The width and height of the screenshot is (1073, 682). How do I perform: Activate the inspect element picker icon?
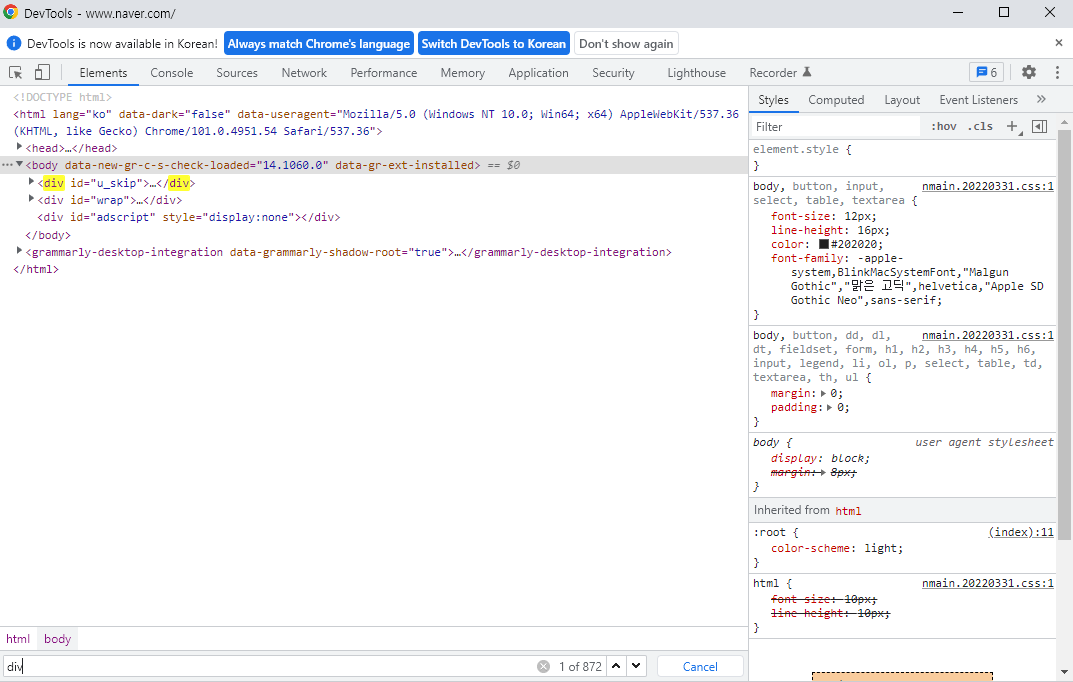pyautogui.click(x=15, y=73)
